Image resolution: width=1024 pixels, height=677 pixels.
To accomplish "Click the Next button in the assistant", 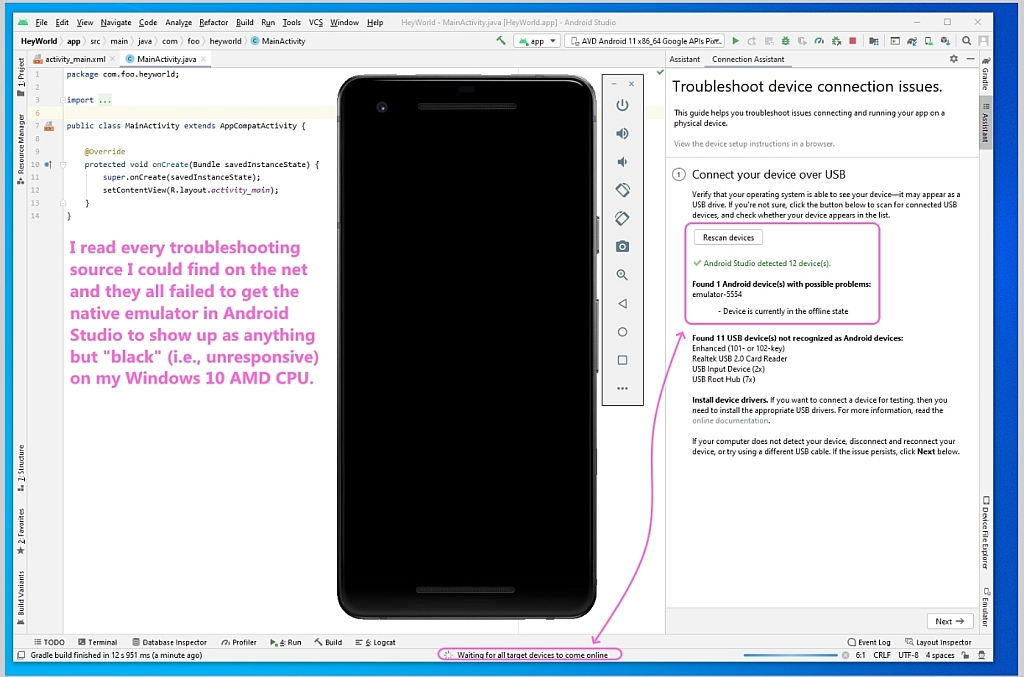I will pos(950,621).
